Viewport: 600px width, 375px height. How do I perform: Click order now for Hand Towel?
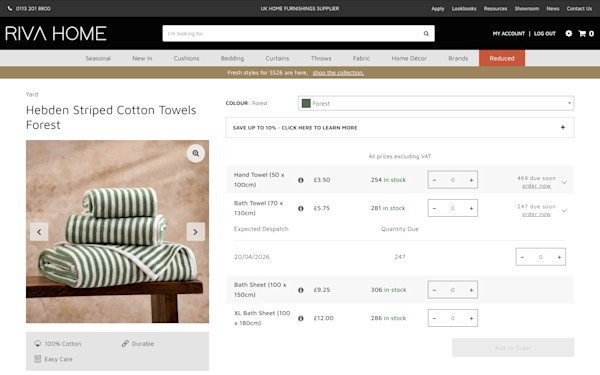coord(536,186)
